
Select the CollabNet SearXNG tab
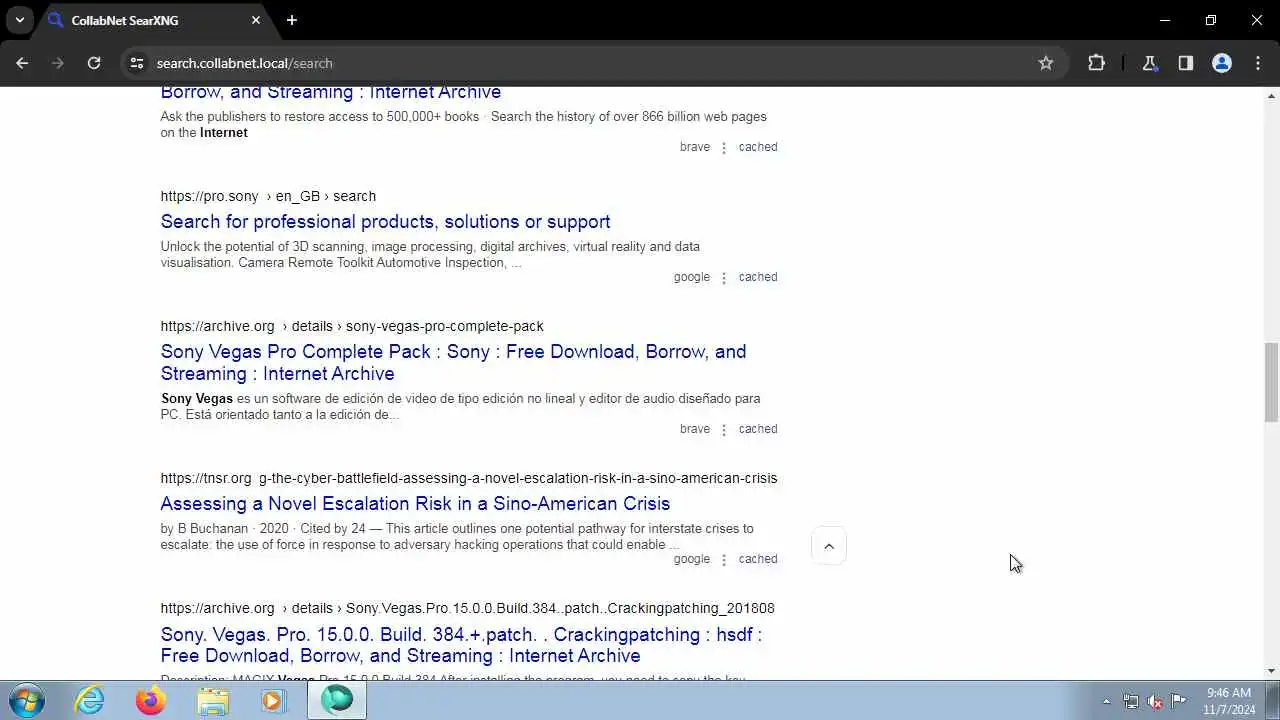click(x=155, y=20)
